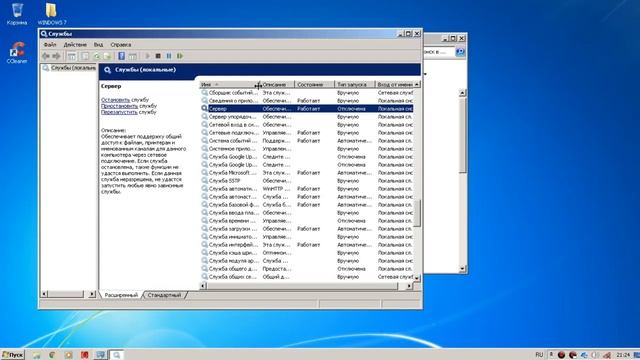This screenshot has height=360, width=640.
Task: Go forward using the toolbar arrow
Action: point(56,56)
